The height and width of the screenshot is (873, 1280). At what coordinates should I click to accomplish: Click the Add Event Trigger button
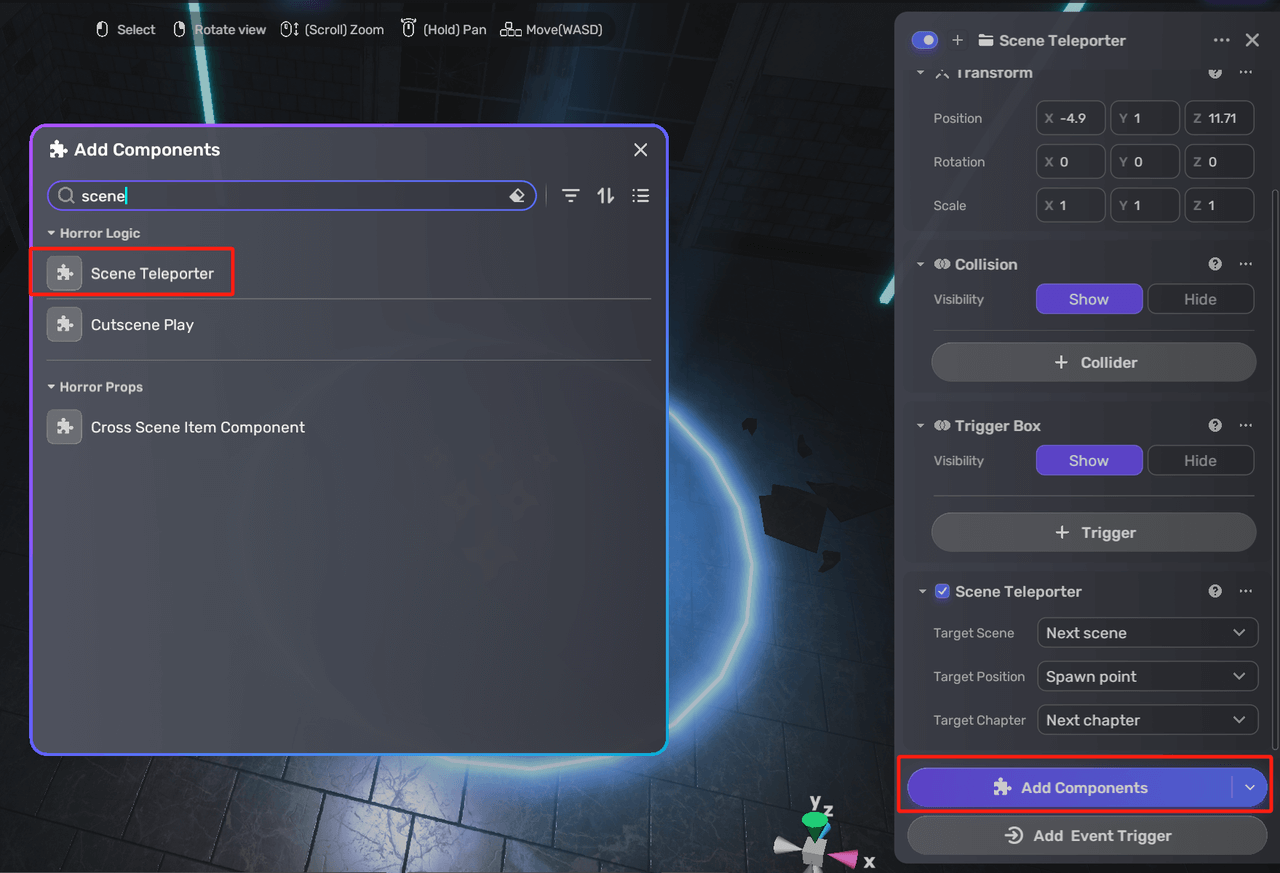(x=1086, y=836)
